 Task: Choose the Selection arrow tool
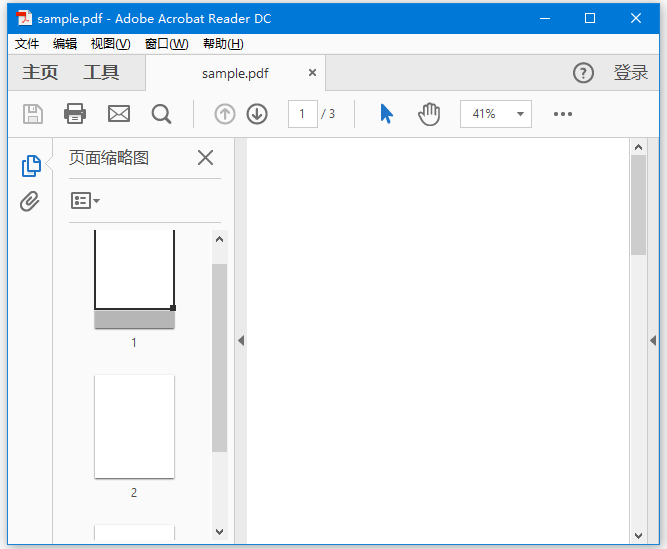386,114
